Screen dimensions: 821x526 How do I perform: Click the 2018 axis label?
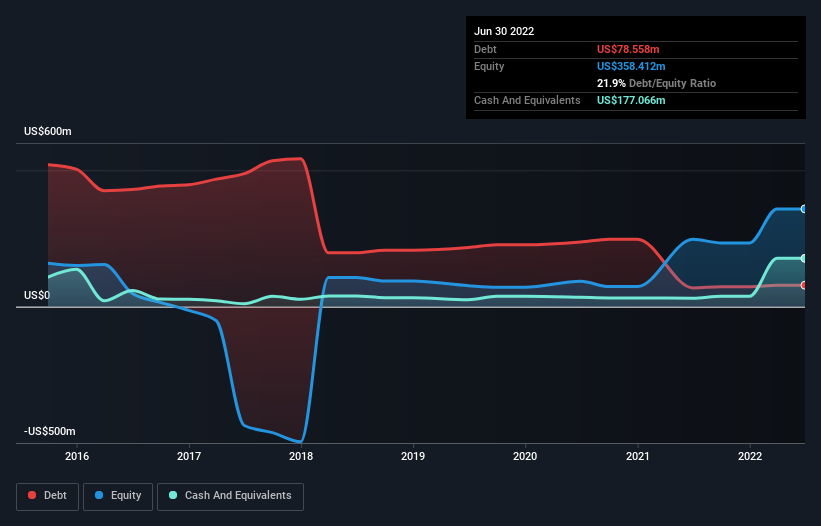click(301, 456)
